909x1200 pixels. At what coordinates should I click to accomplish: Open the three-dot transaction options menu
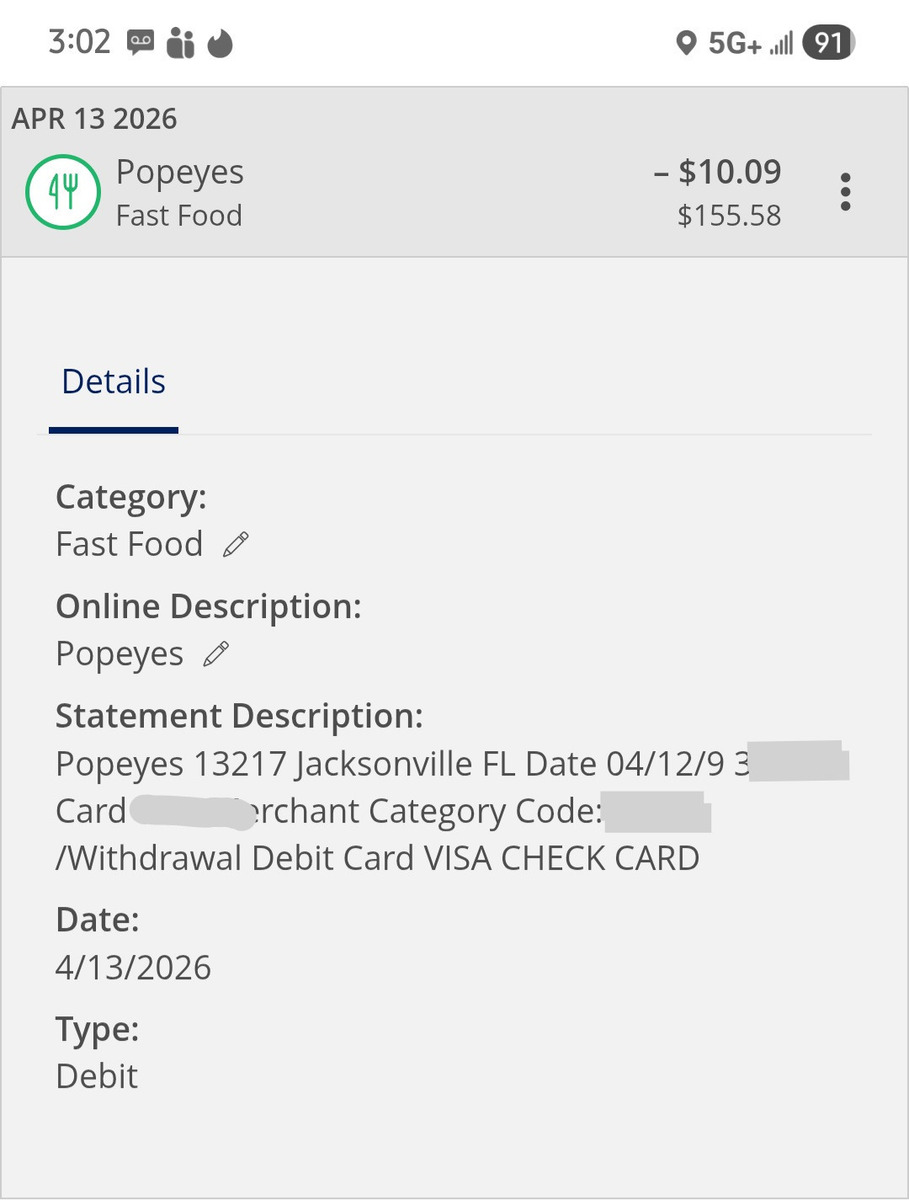[x=845, y=192]
